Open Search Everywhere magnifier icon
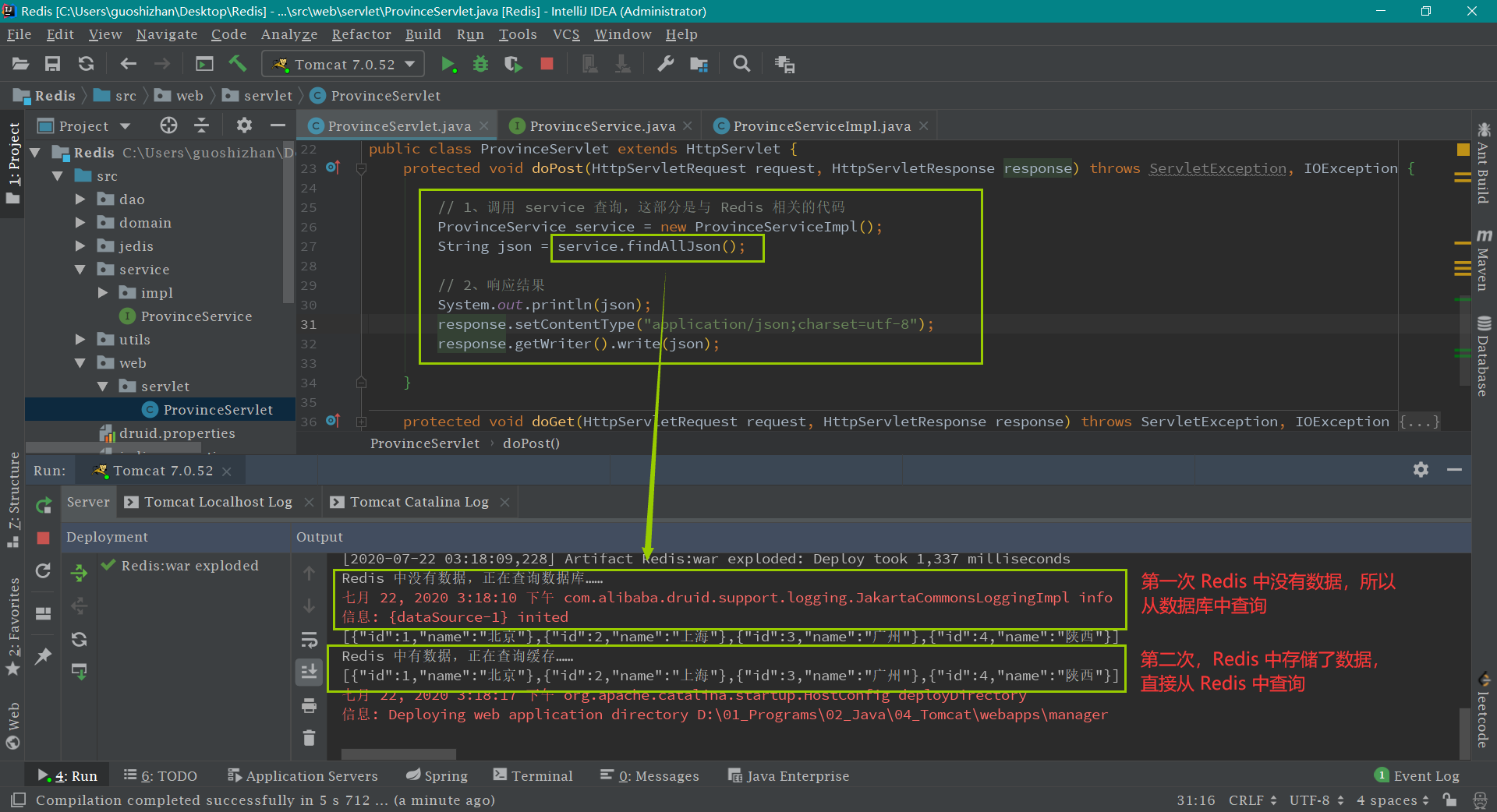The image size is (1497, 812). pyautogui.click(x=741, y=65)
